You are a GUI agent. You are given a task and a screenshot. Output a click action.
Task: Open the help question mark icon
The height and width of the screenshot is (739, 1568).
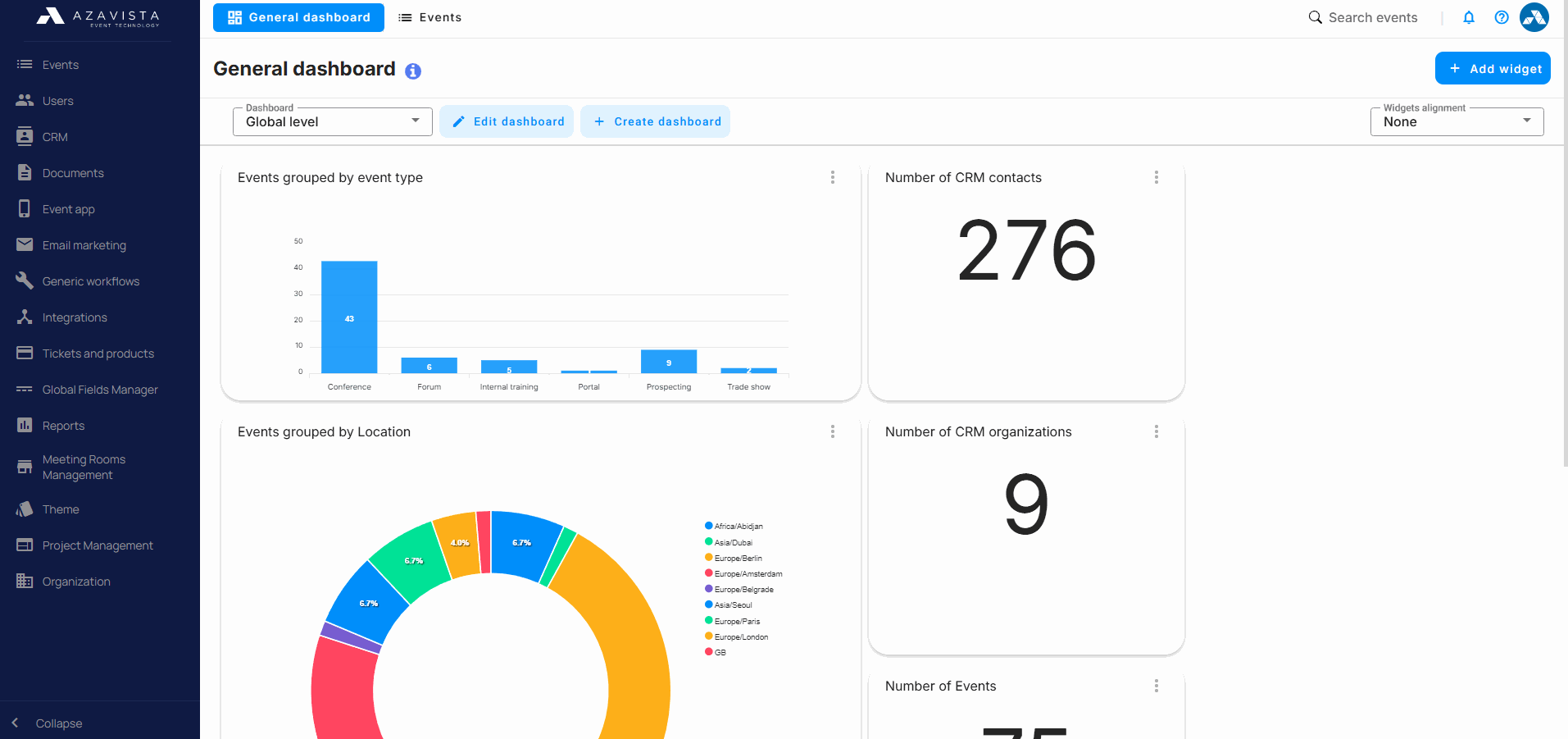(x=1502, y=17)
